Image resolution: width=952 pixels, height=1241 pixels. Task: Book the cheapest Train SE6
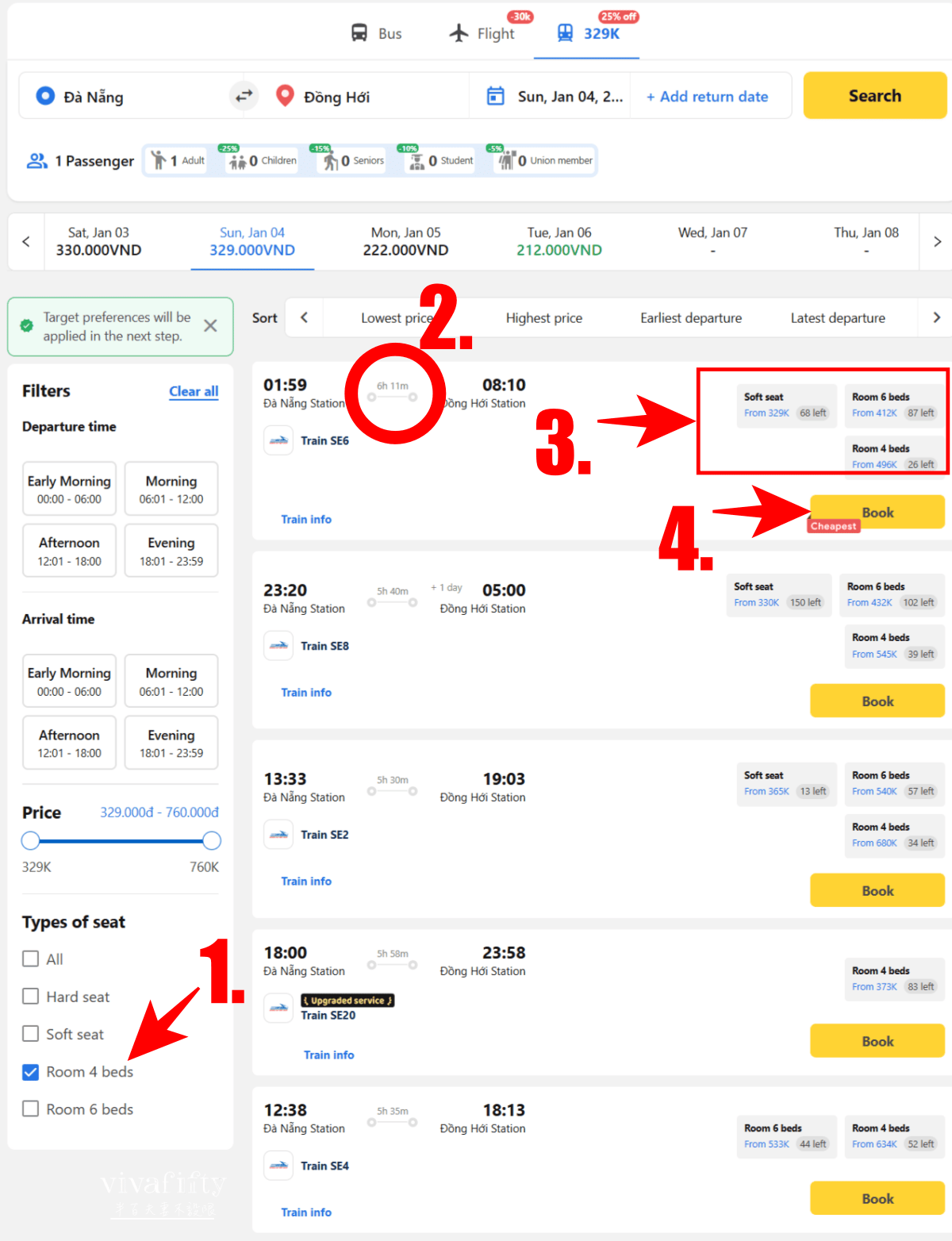[x=877, y=513]
